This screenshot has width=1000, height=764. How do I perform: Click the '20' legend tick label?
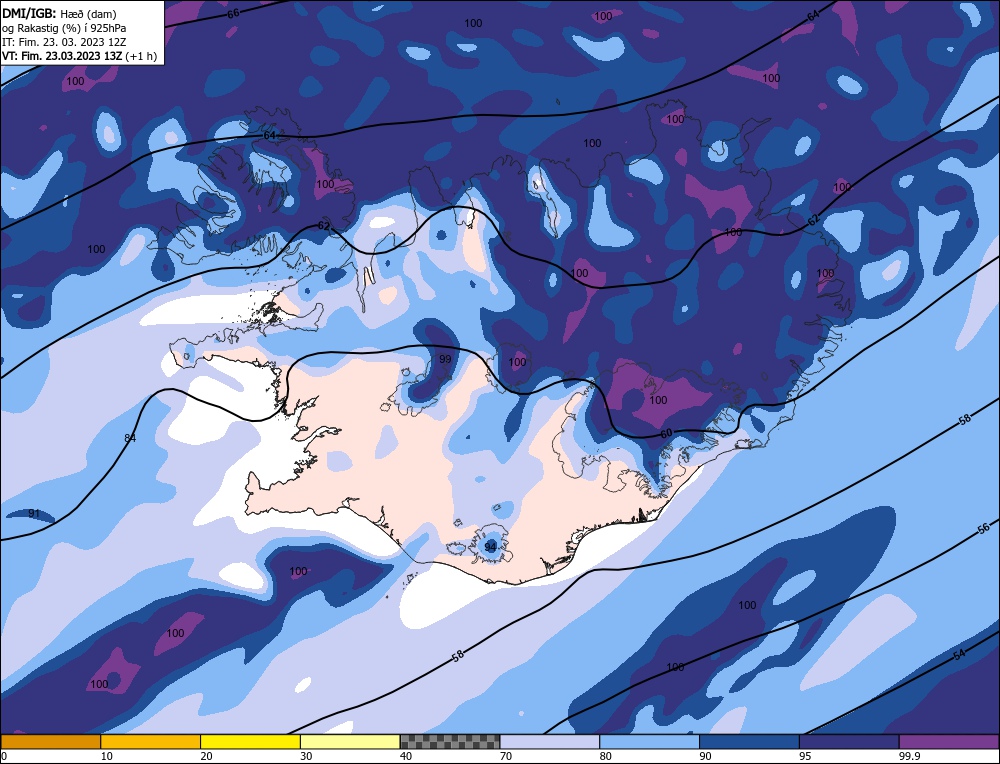(x=206, y=756)
